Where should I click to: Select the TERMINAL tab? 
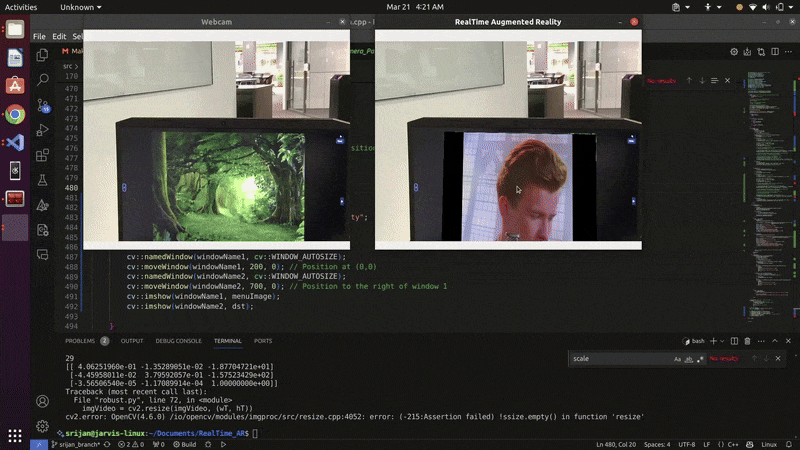point(228,341)
